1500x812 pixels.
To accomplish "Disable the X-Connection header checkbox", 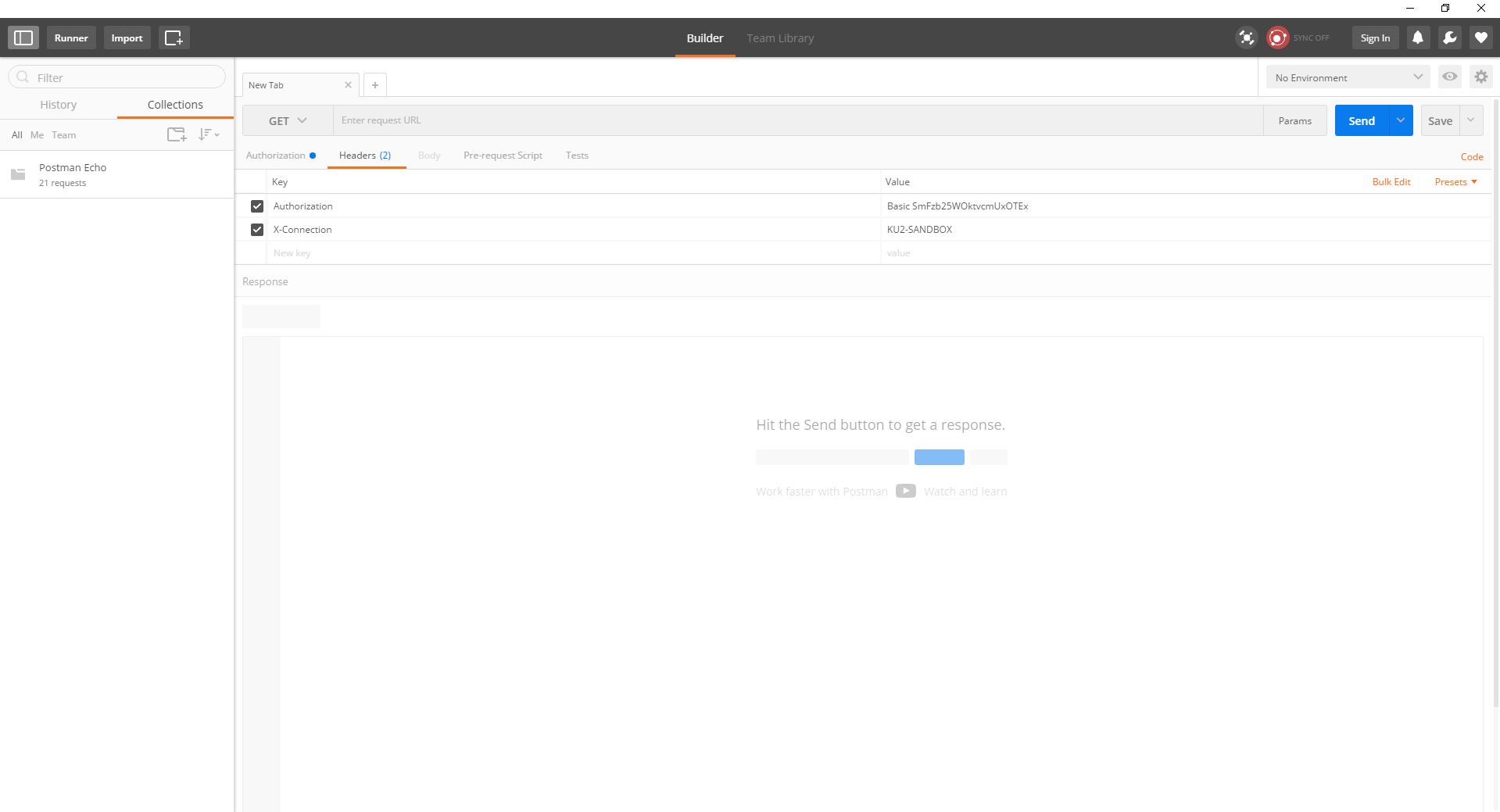I will point(257,230).
